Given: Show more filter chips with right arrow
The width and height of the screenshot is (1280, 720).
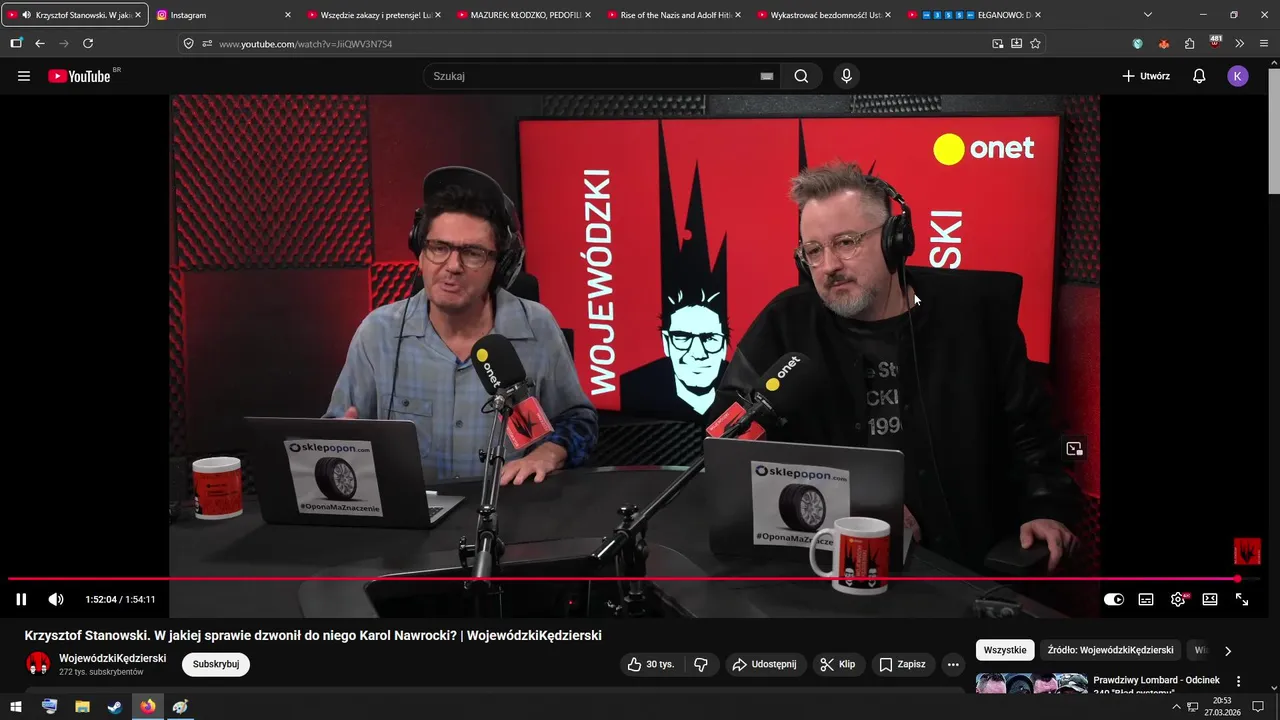Looking at the screenshot, I should tap(1228, 651).
